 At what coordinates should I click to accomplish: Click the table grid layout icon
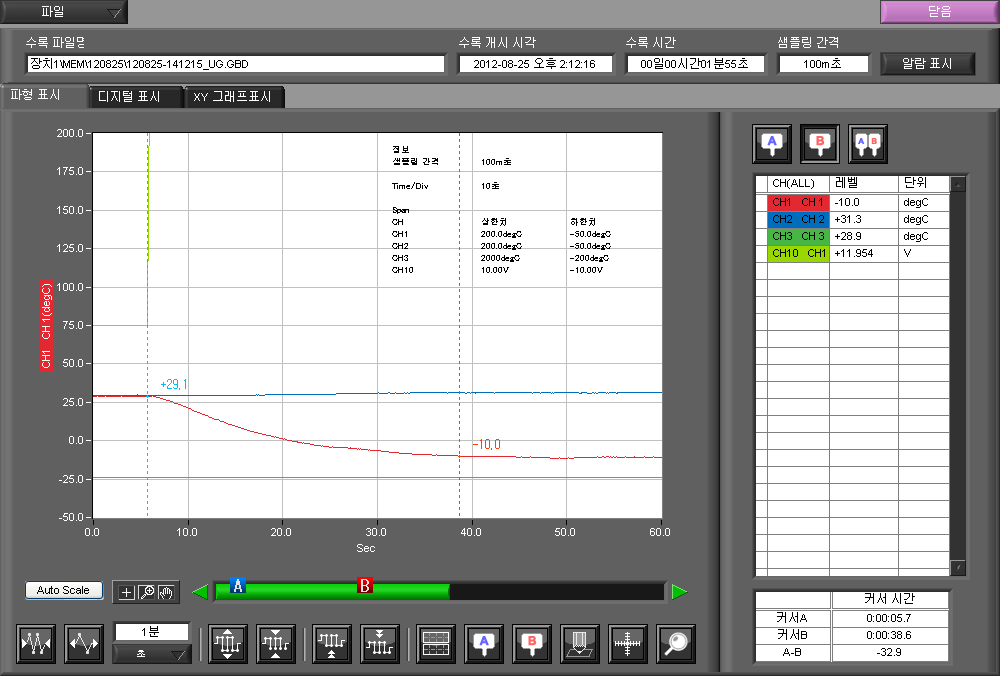tap(436, 645)
